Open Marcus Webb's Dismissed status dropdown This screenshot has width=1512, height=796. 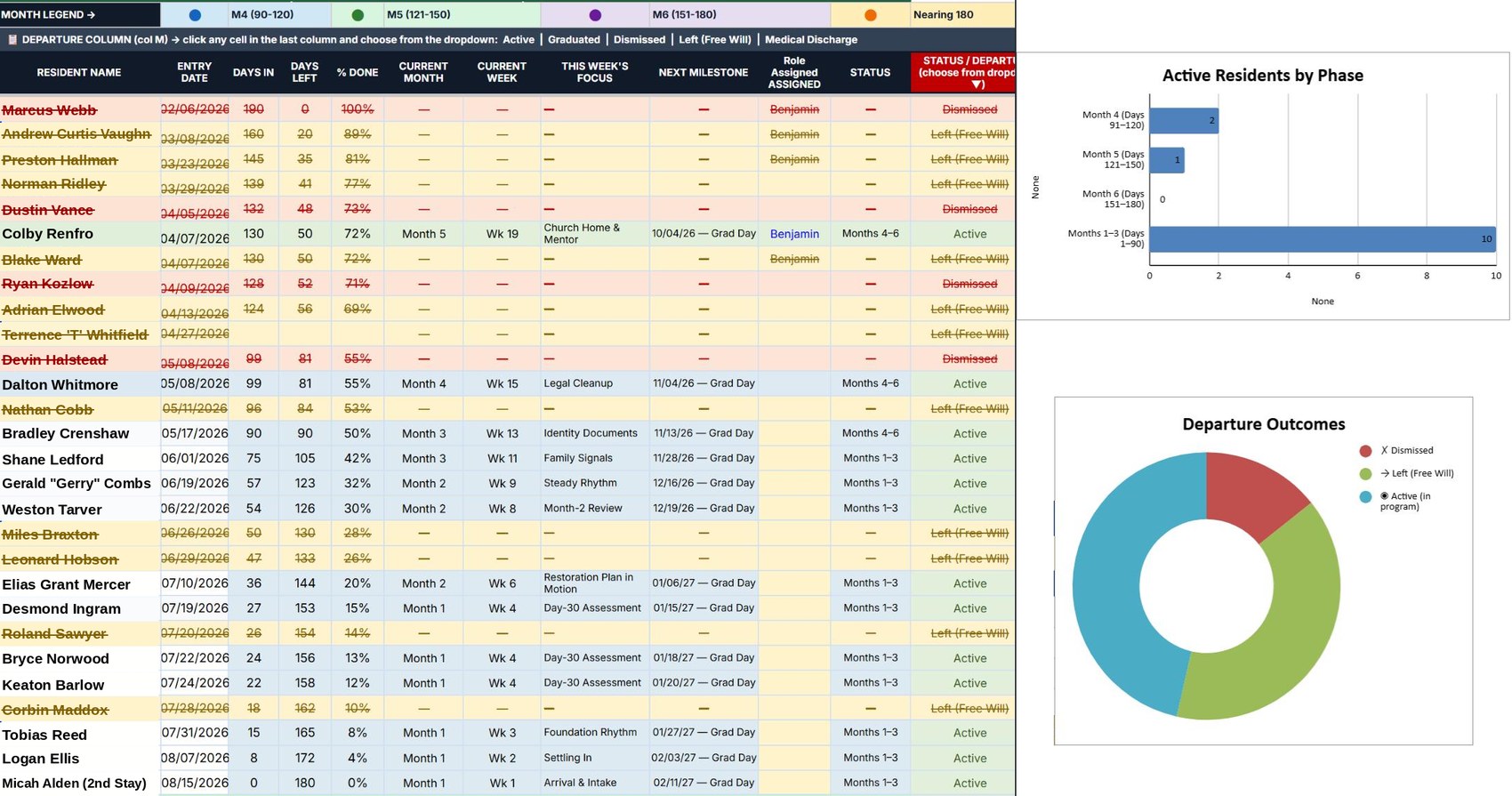tap(963, 109)
